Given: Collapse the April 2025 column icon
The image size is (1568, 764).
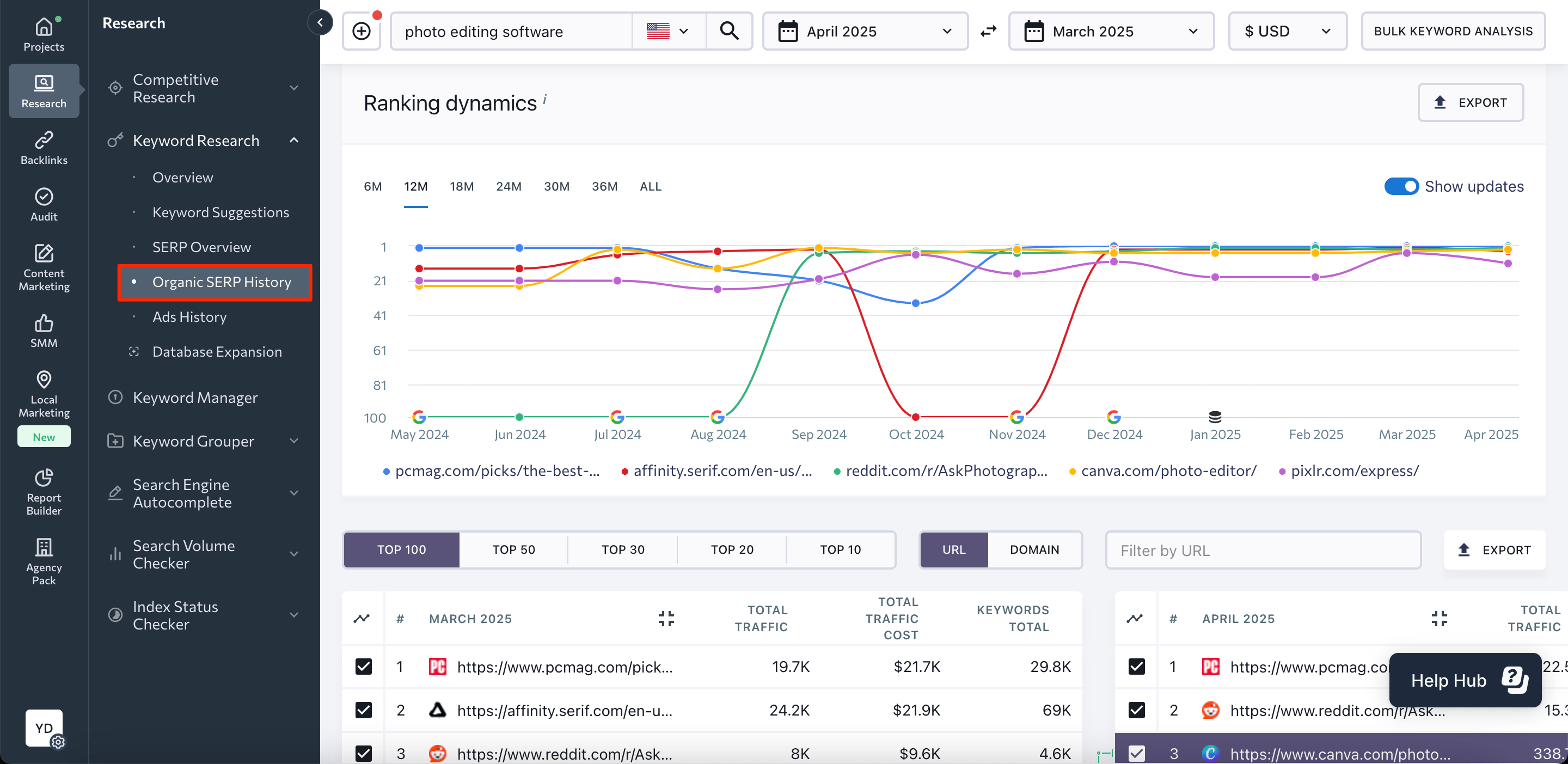Looking at the screenshot, I should (1439, 619).
